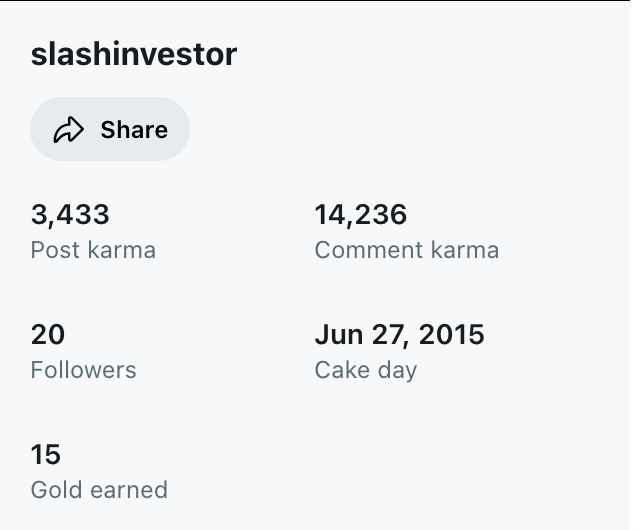This screenshot has width=642, height=530.
Task: Click the Cake day label
Action: point(365,370)
